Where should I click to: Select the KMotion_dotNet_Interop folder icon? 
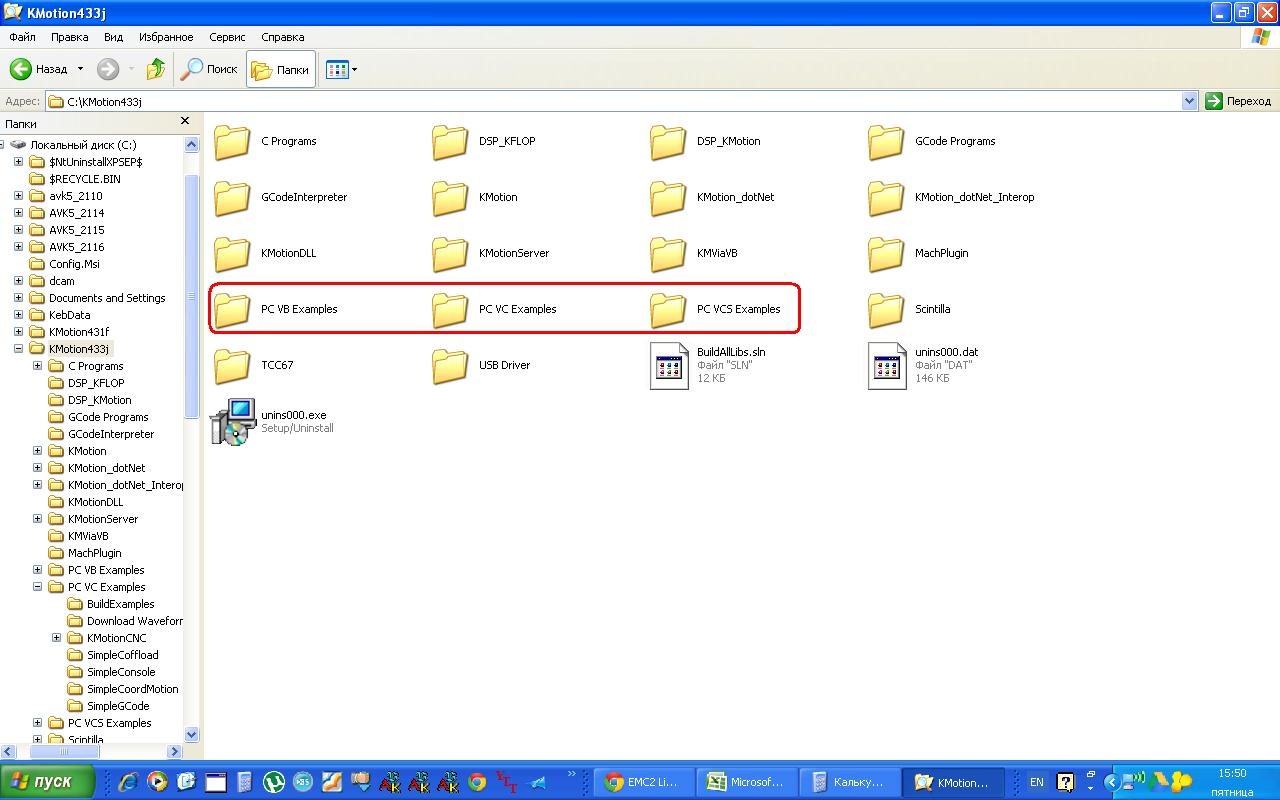[886, 198]
